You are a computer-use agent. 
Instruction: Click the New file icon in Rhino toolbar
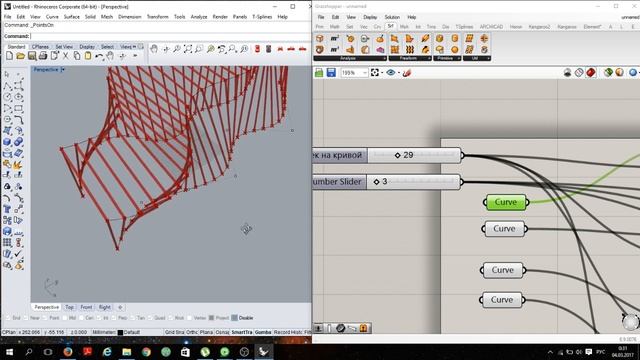coord(9,56)
